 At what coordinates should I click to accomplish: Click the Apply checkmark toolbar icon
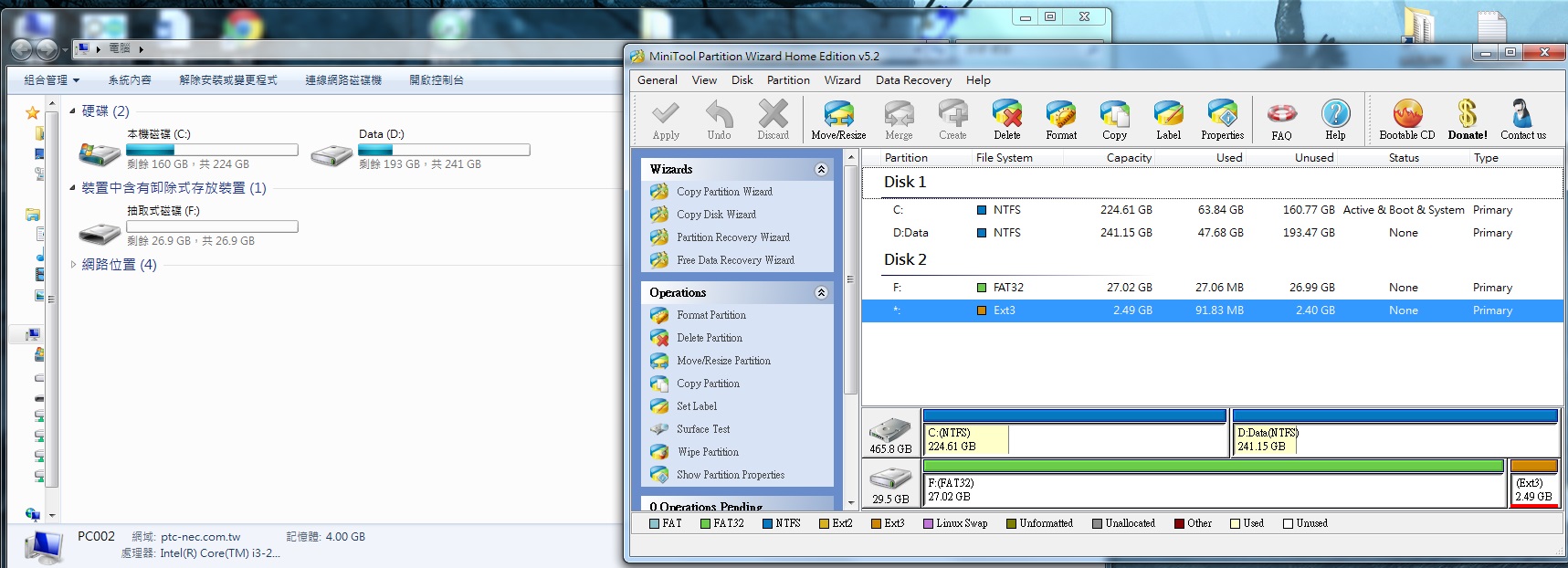(x=666, y=120)
